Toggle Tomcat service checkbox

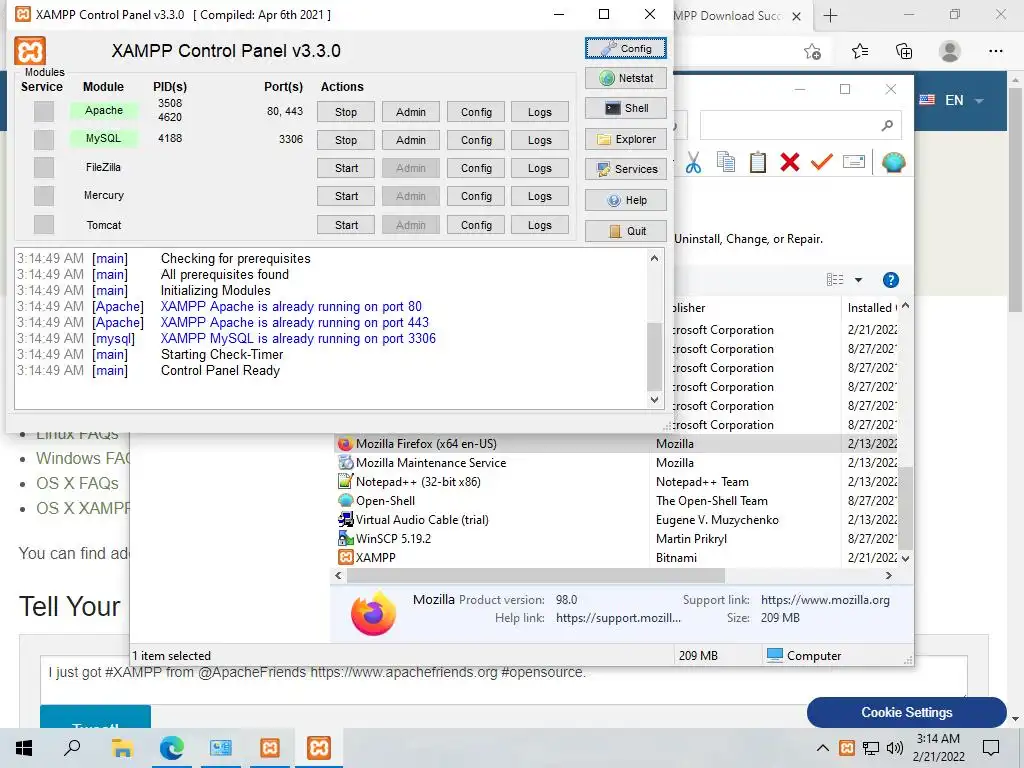click(x=44, y=225)
